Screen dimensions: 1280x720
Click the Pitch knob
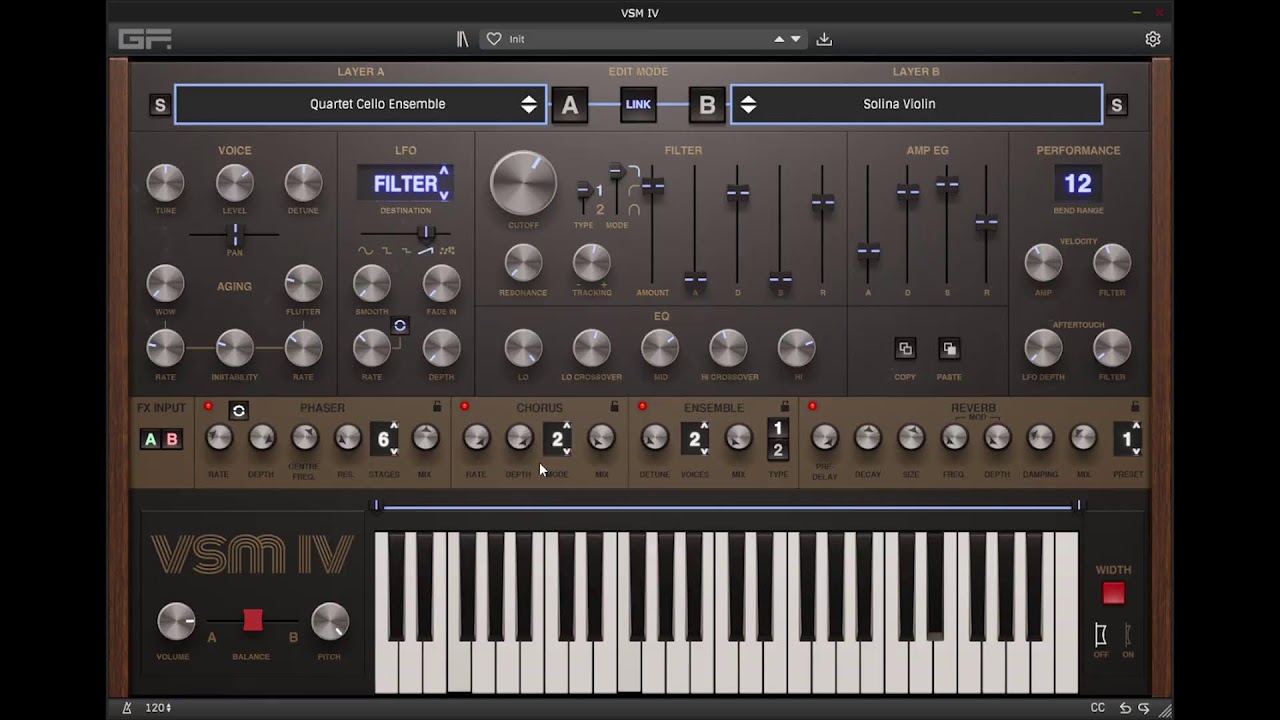point(330,622)
